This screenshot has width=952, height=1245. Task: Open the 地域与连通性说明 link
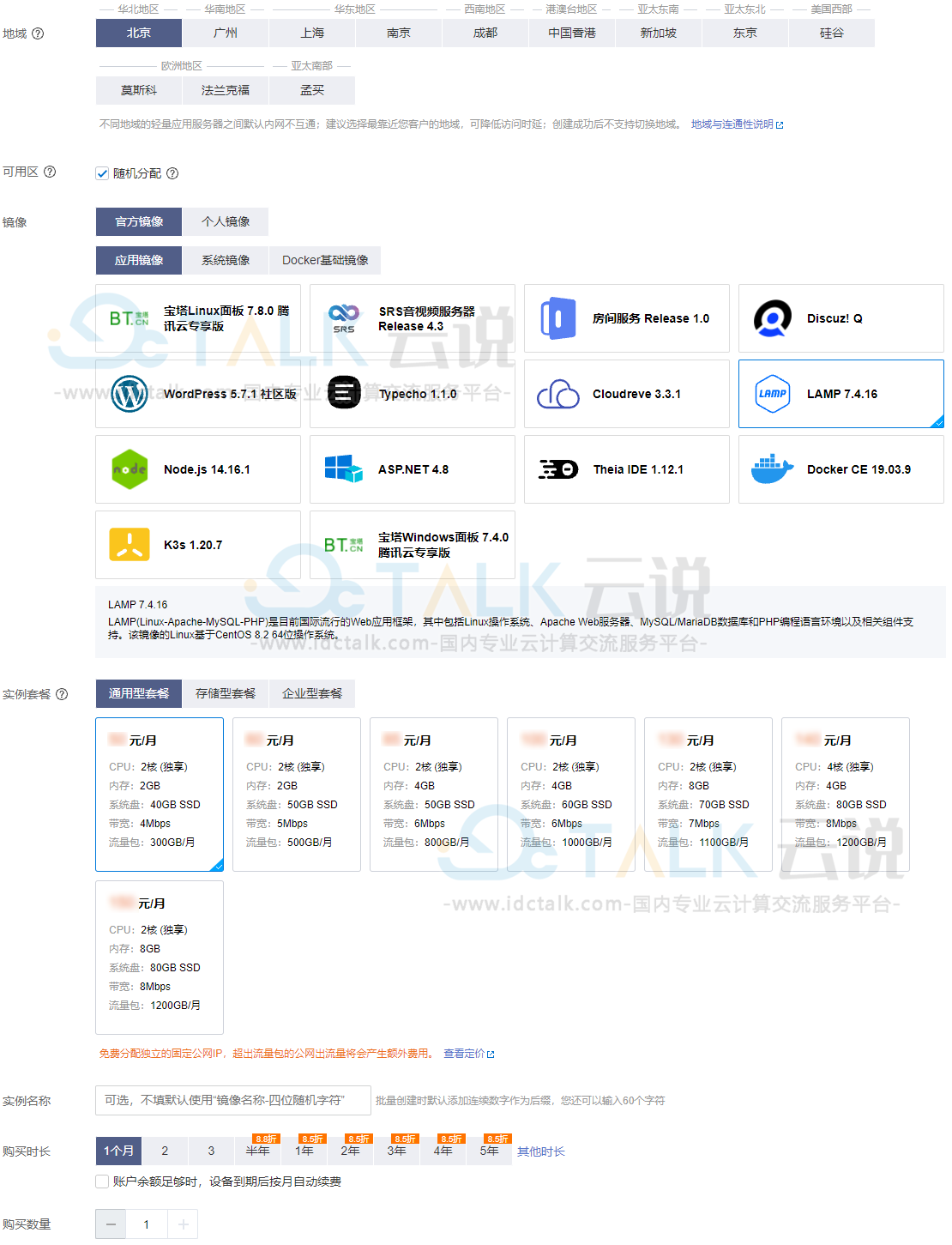point(738,124)
